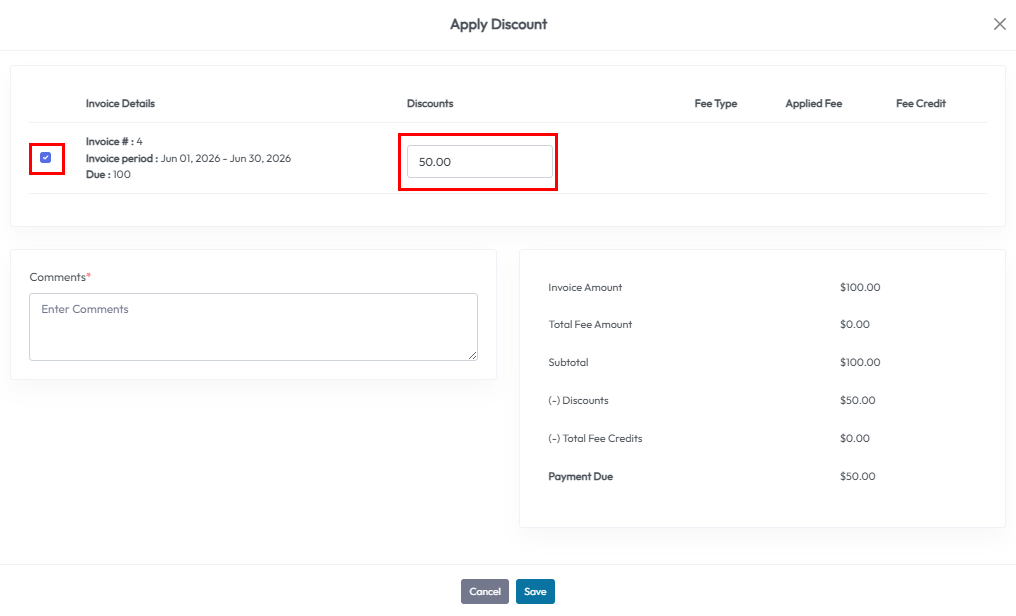Click the Fee Credit column header
The height and width of the screenshot is (616, 1016).
920,104
